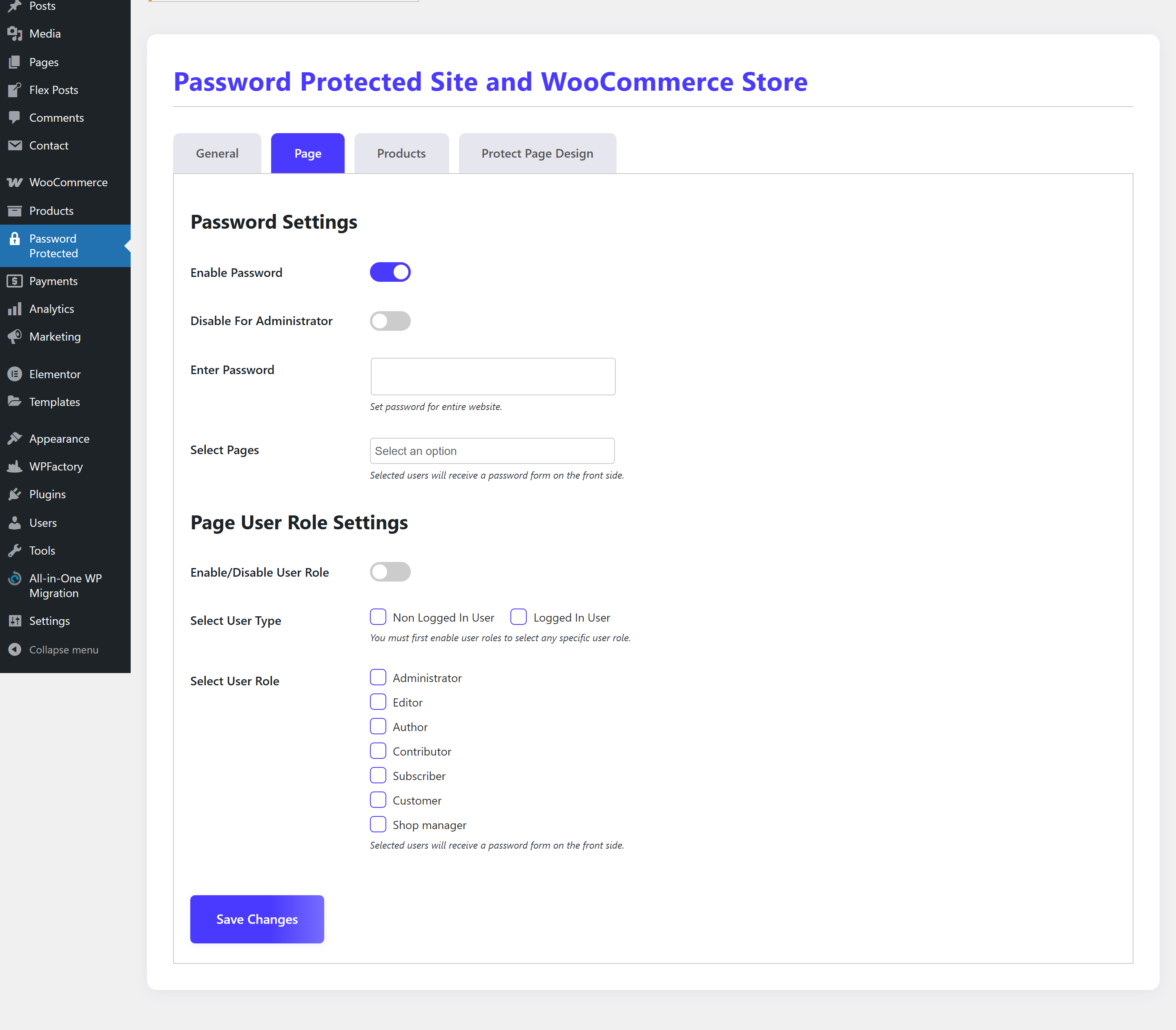Viewport: 1176px width, 1030px height.
Task: Click the Appearance brush icon
Action: click(15, 439)
